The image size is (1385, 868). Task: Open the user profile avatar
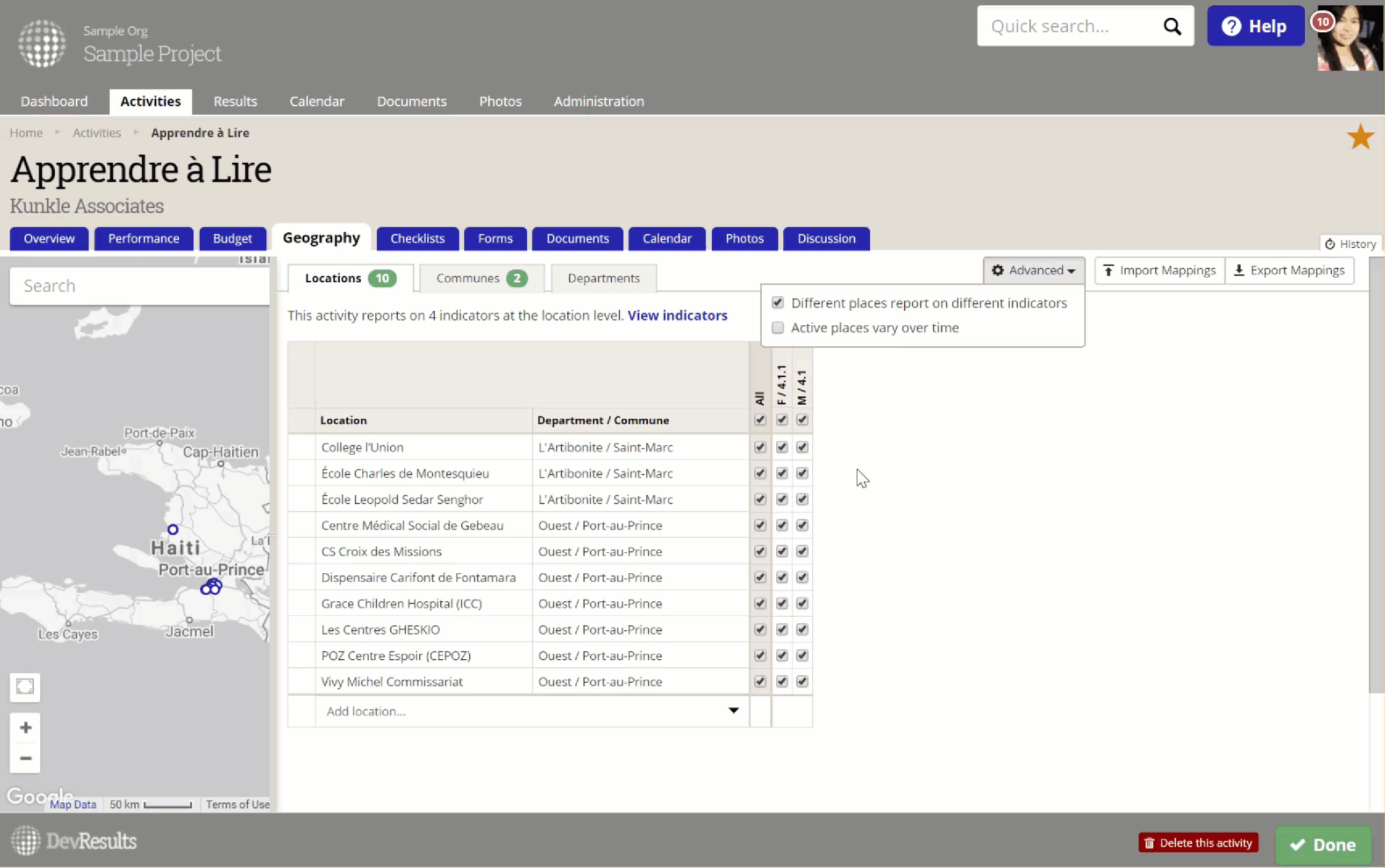[x=1350, y=39]
